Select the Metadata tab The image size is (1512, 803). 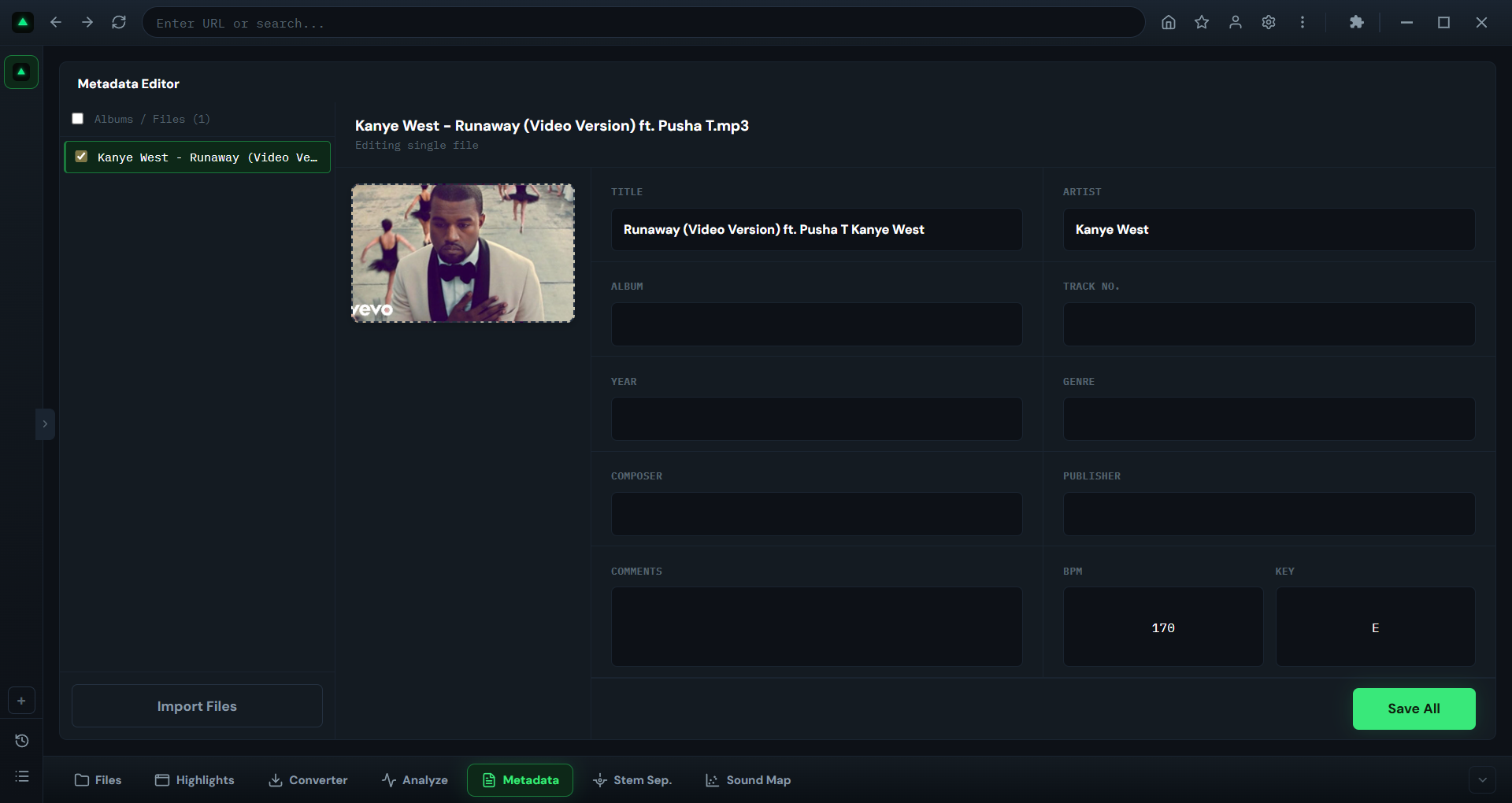coord(520,780)
